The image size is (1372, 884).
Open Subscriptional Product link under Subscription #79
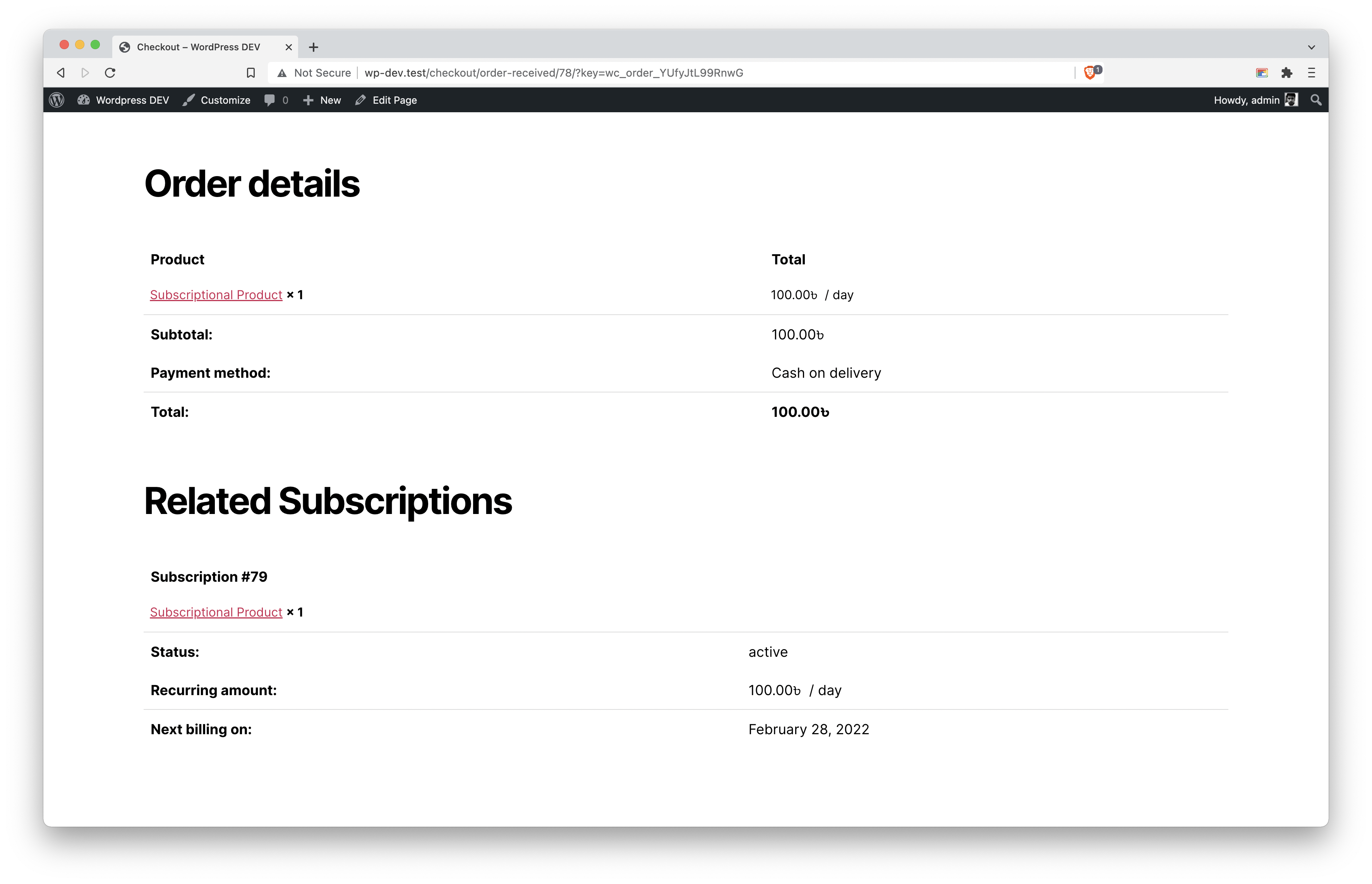coord(216,612)
